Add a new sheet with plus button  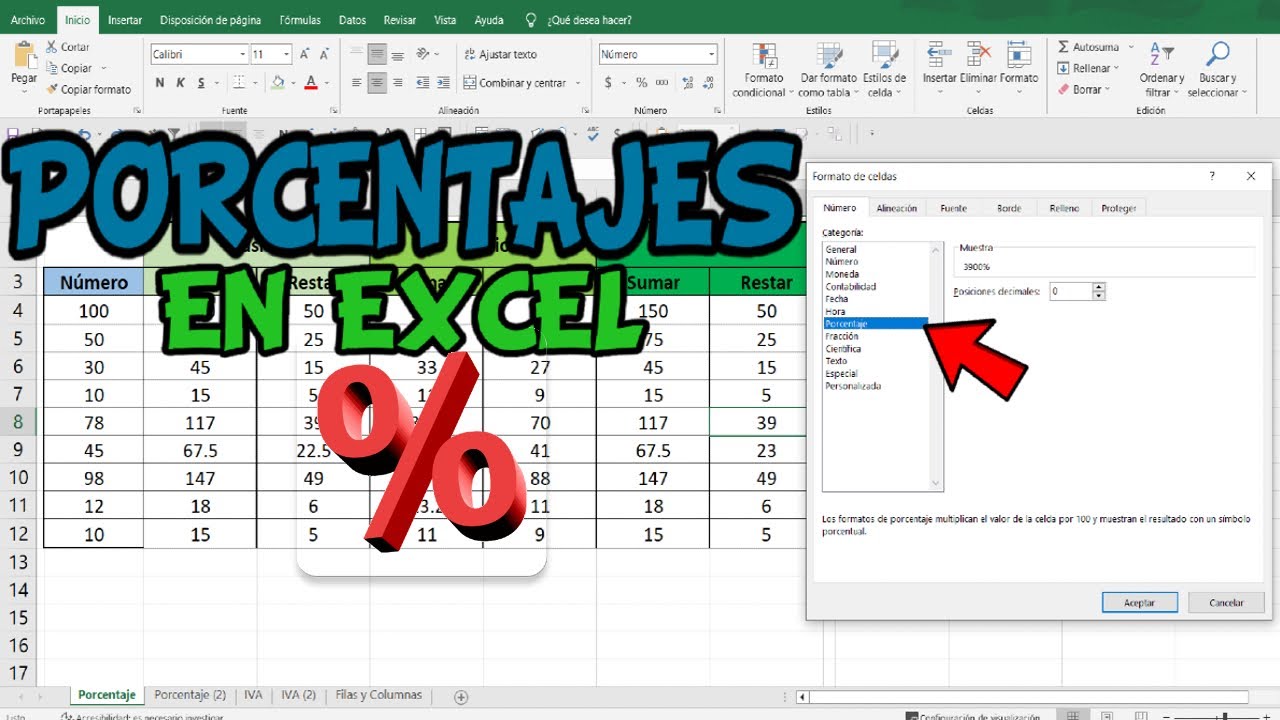pyautogui.click(x=461, y=696)
